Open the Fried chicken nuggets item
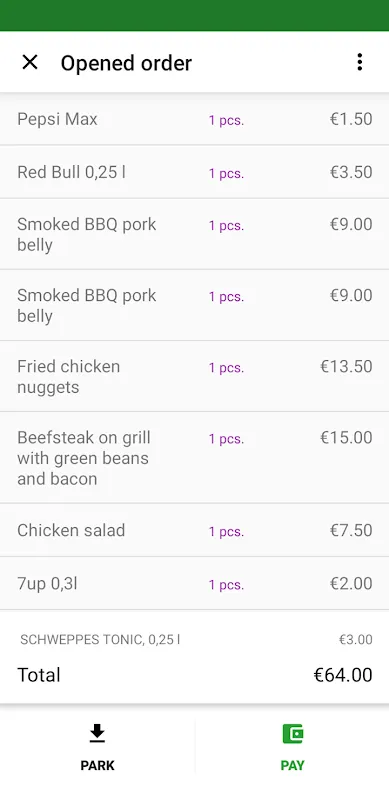The height and width of the screenshot is (800, 389). coord(194,376)
